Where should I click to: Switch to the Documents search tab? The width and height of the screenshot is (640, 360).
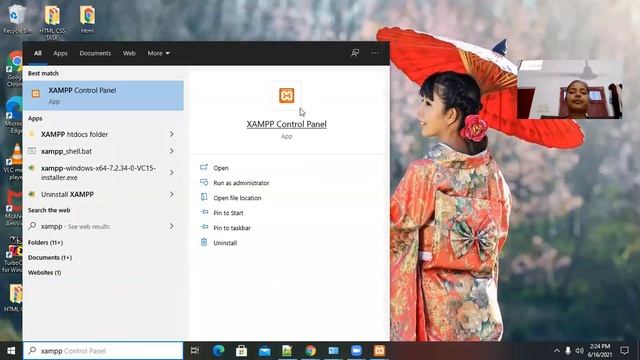pyautogui.click(x=95, y=53)
